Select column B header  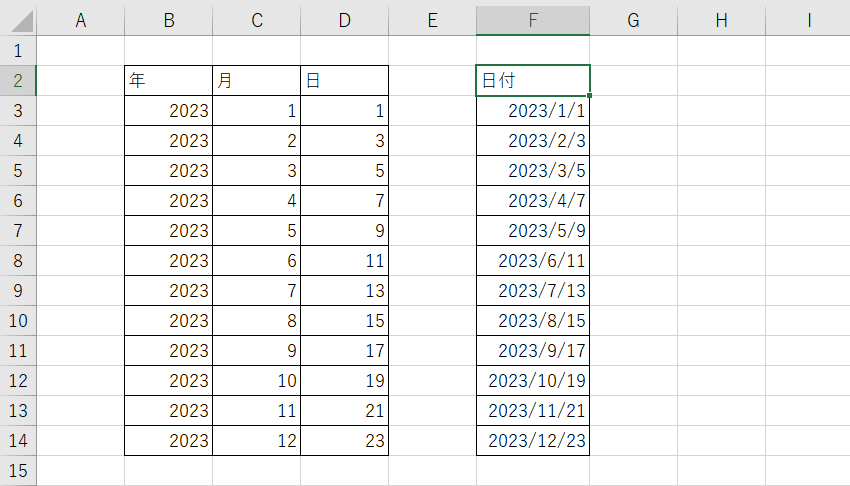tap(168, 20)
